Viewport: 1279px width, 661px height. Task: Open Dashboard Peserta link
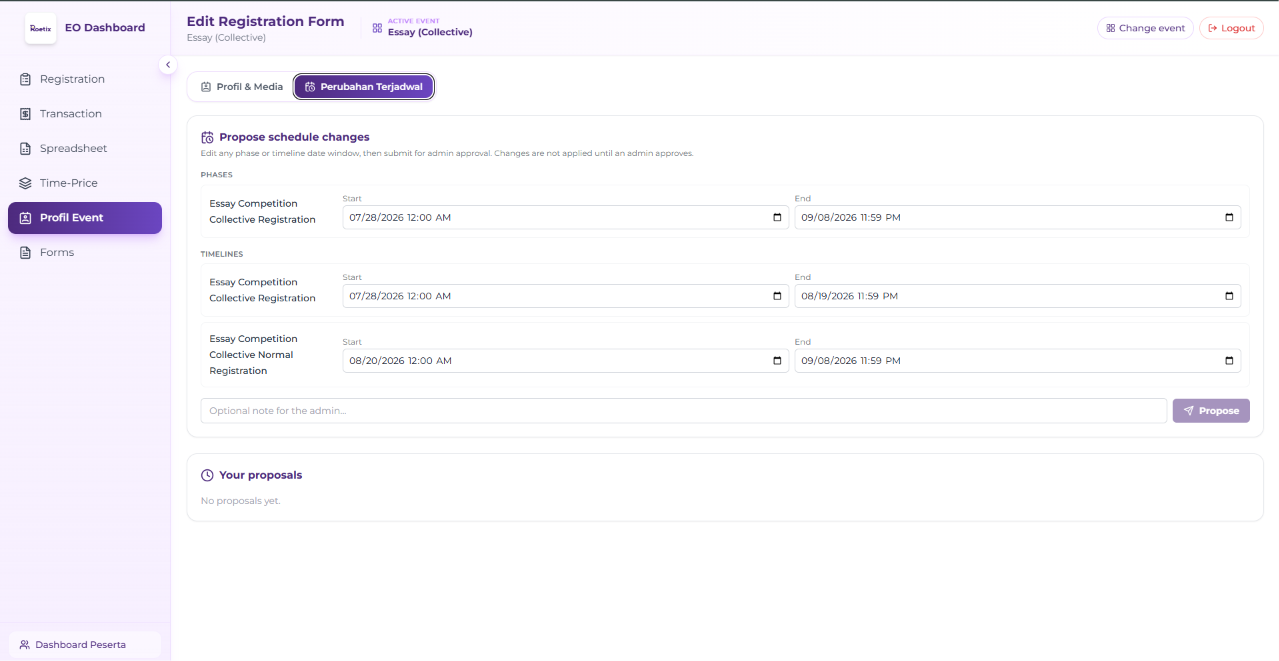85,645
